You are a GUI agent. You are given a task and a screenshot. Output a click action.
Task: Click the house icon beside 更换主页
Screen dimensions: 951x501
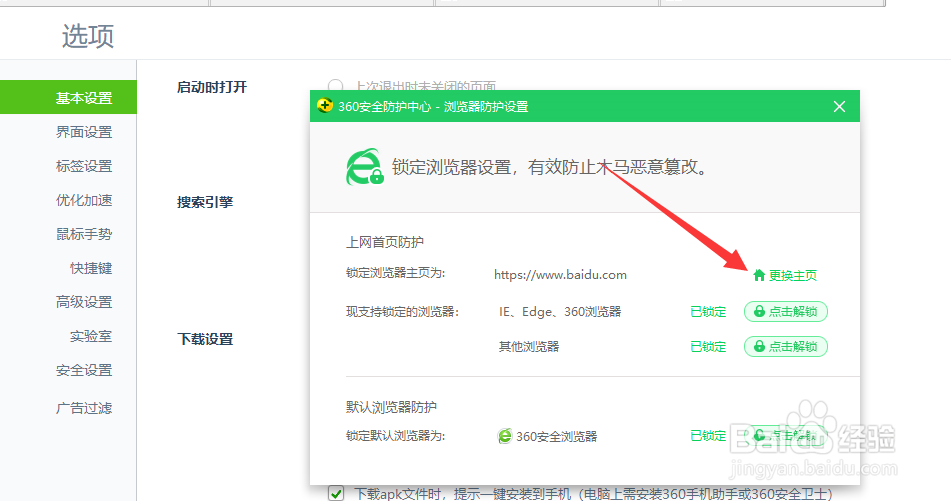(x=759, y=275)
